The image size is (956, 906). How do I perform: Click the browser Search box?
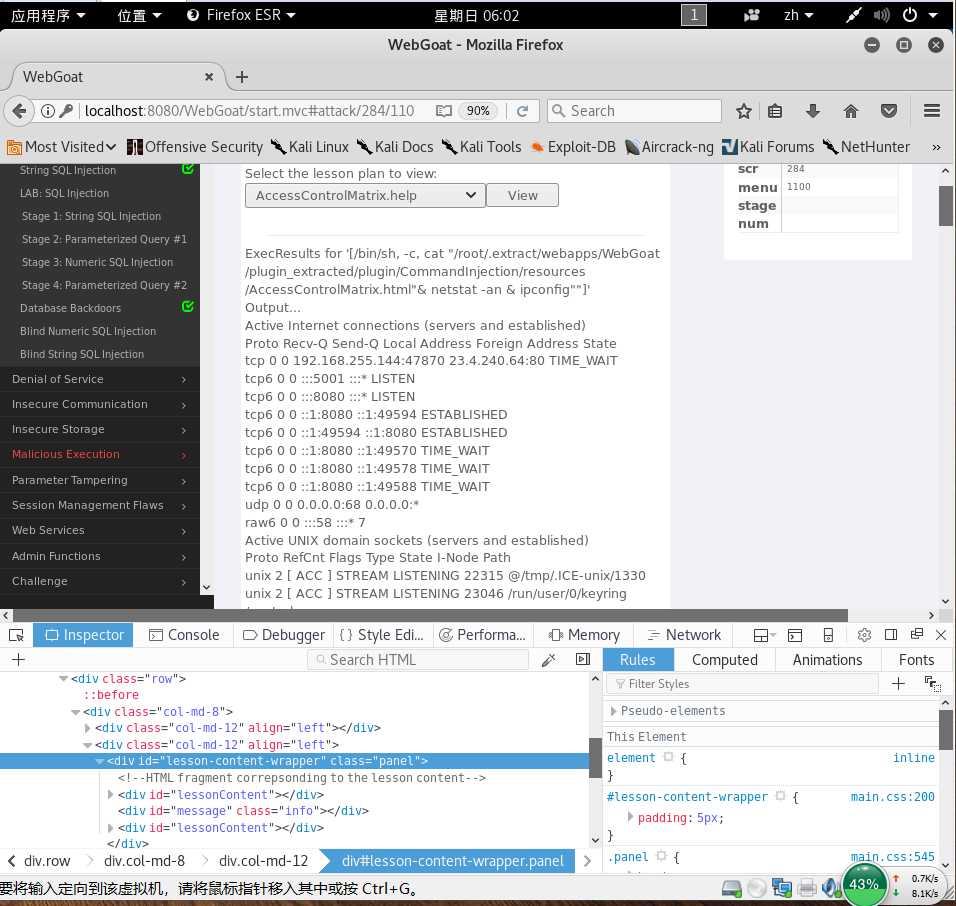pyautogui.click(x=634, y=111)
